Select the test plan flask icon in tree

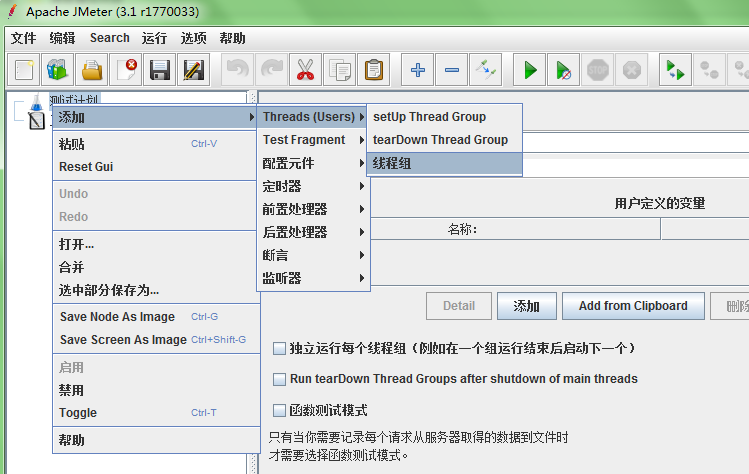(36, 102)
